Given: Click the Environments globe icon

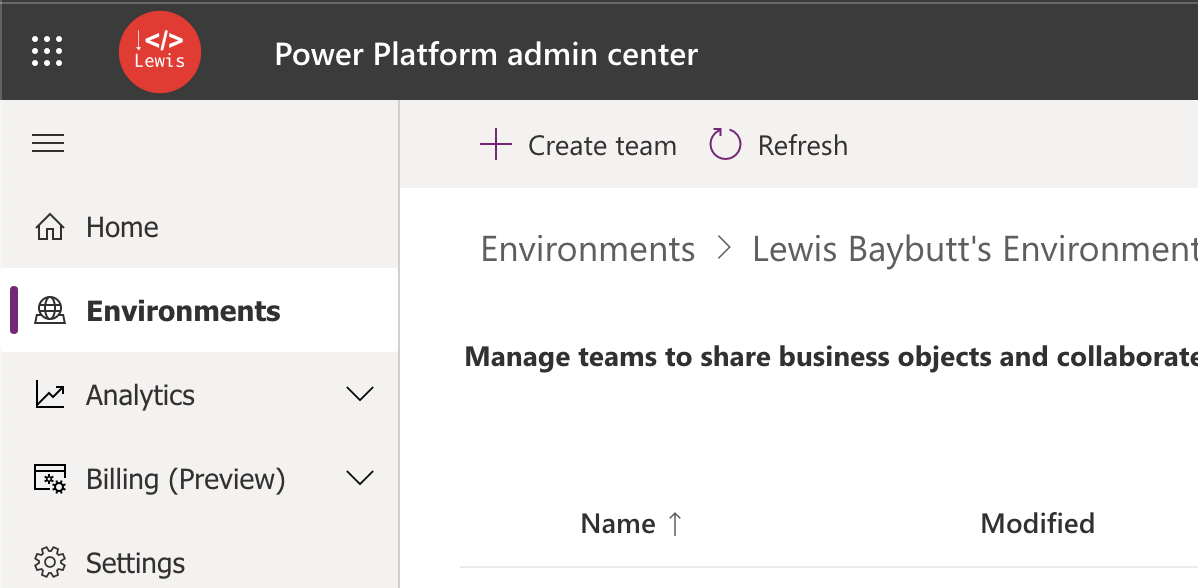Looking at the screenshot, I should tap(50, 311).
